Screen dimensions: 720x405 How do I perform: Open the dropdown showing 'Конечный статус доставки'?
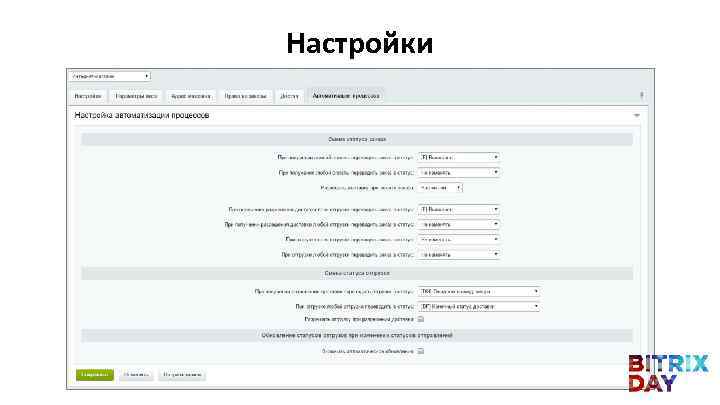pyautogui.click(x=478, y=306)
